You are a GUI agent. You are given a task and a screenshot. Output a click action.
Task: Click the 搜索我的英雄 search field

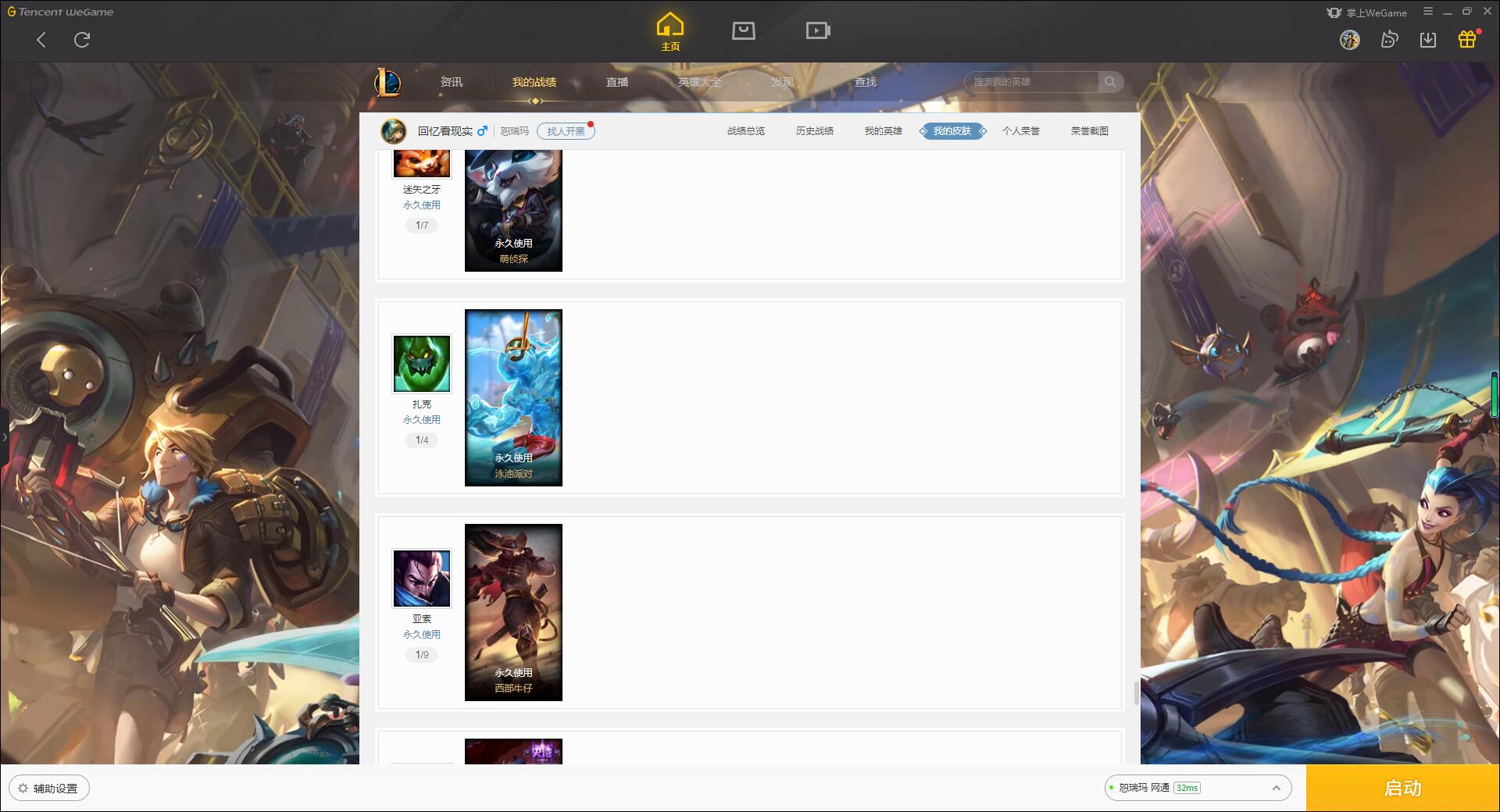coord(1031,82)
